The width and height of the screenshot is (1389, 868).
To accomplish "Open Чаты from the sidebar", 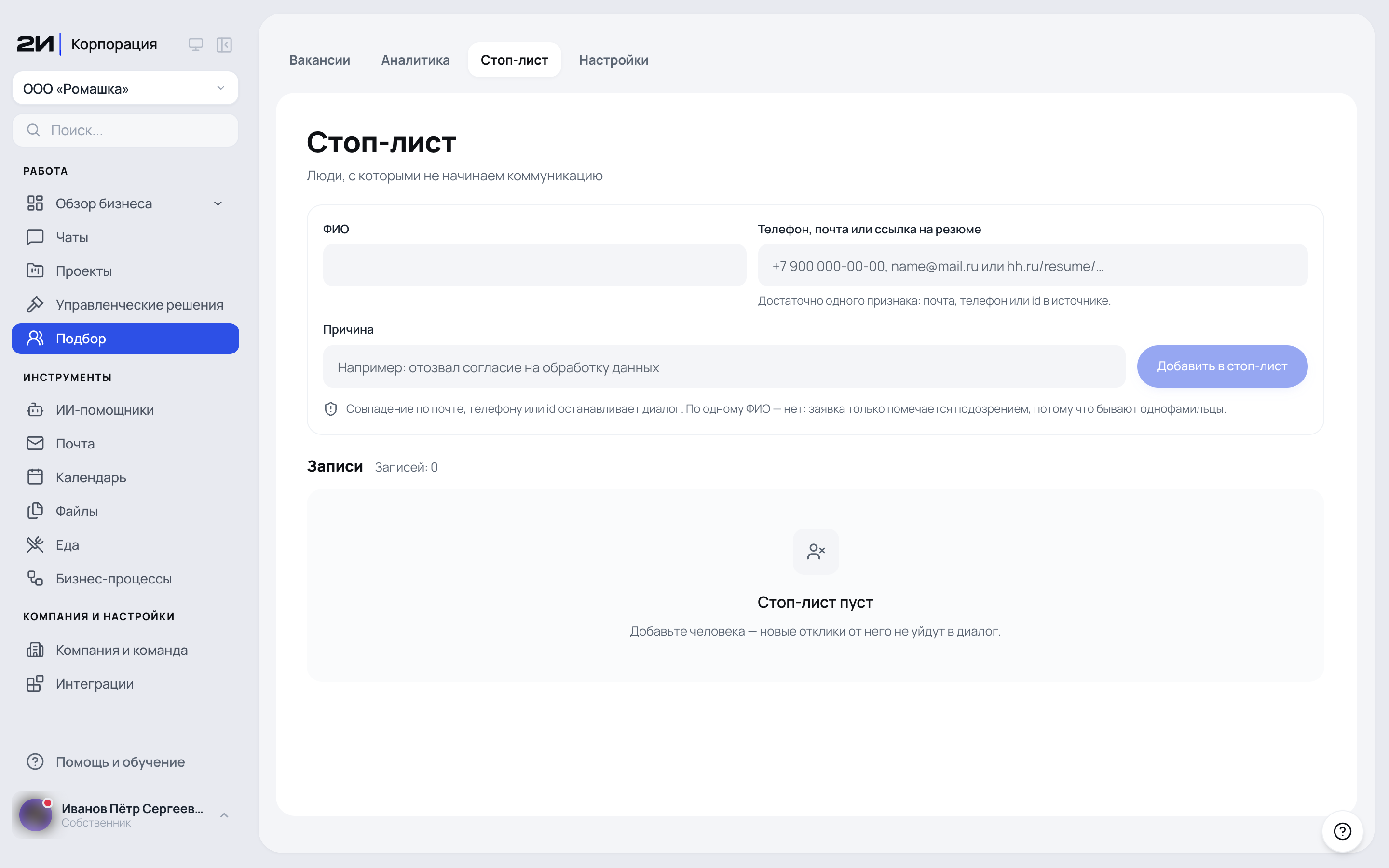I will [x=125, y=237].
